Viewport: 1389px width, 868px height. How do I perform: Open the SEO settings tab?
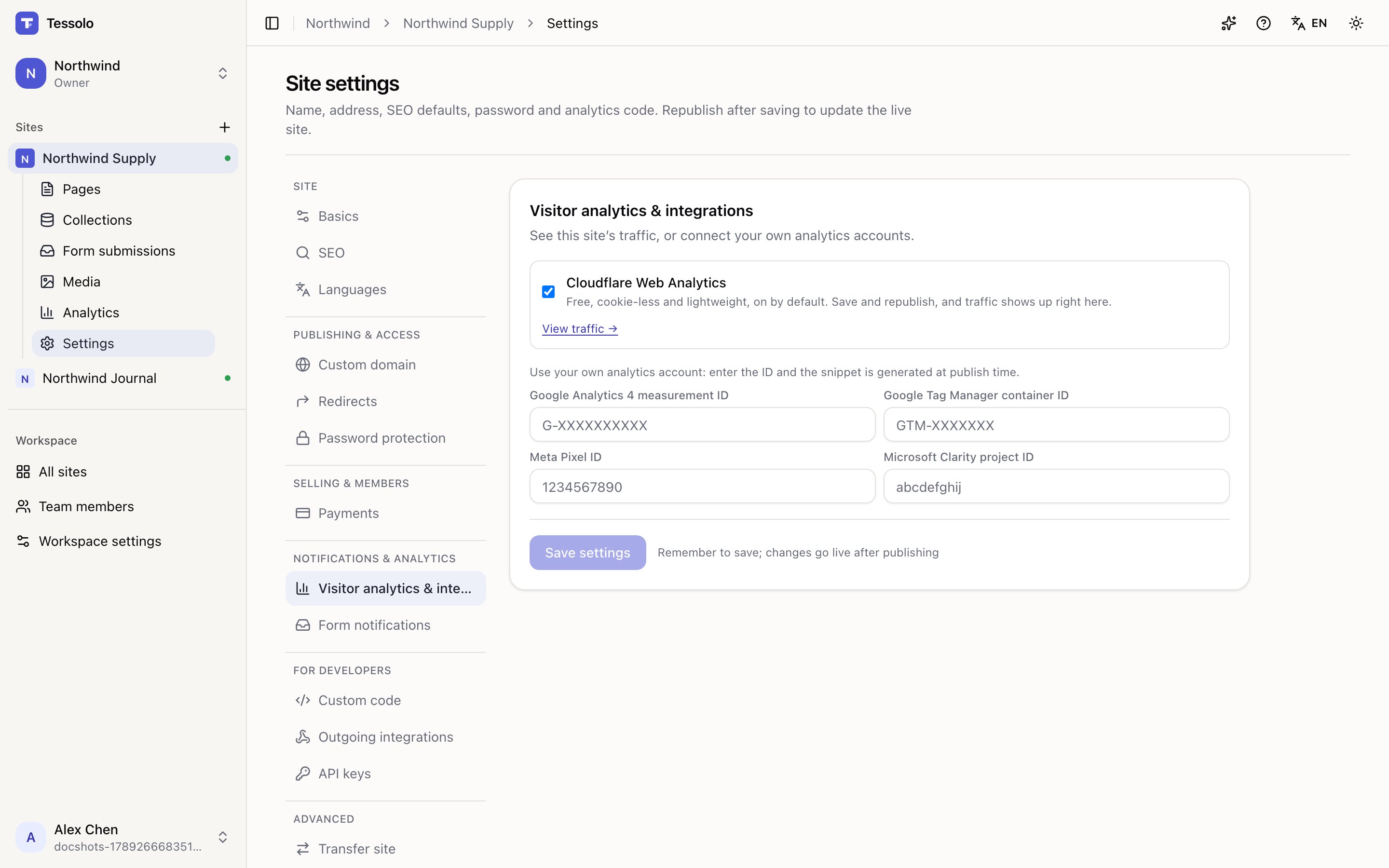click(x=386, y=253)
